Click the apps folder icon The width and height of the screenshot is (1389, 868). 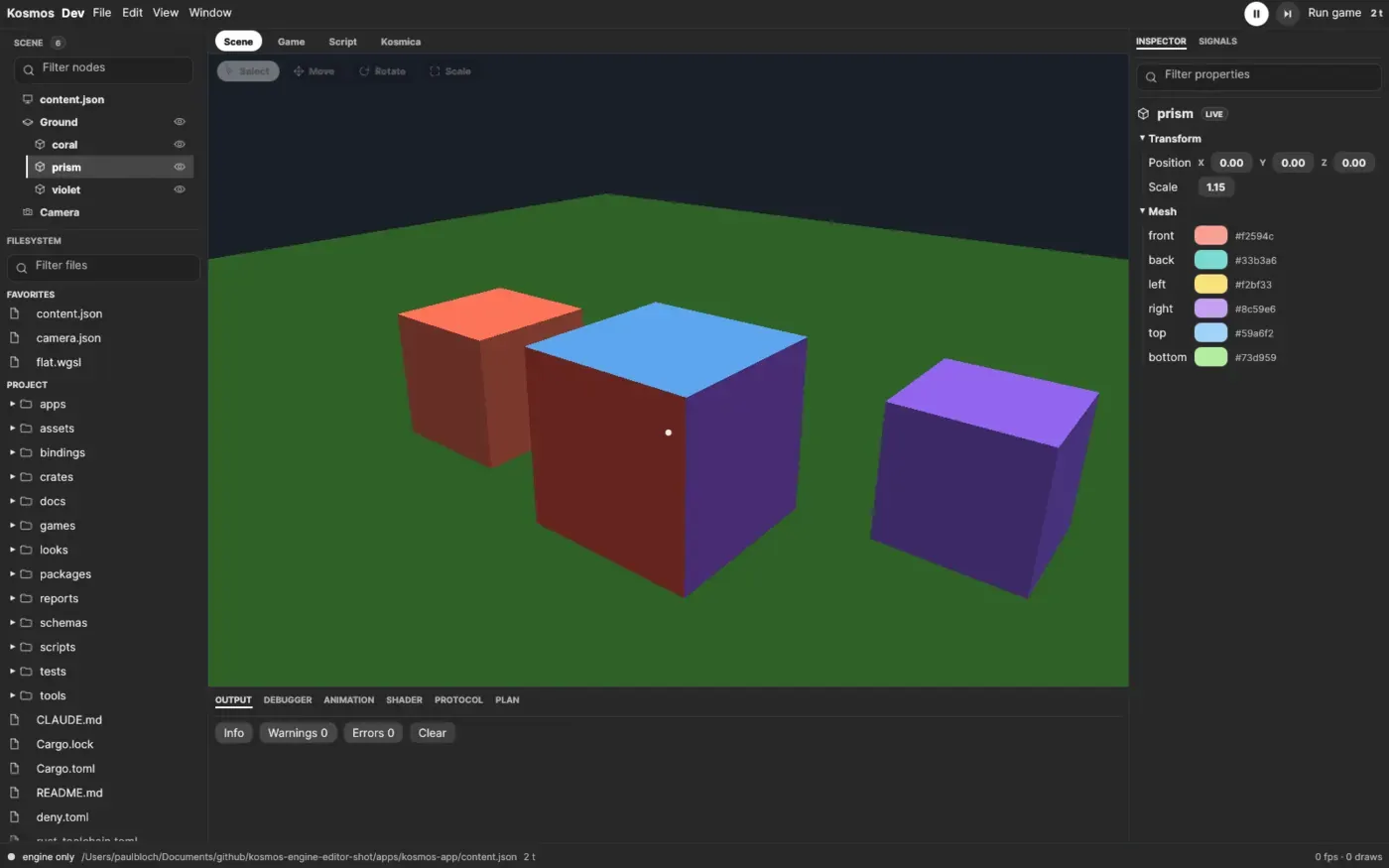pyautogui.click(x=27, y=404)
